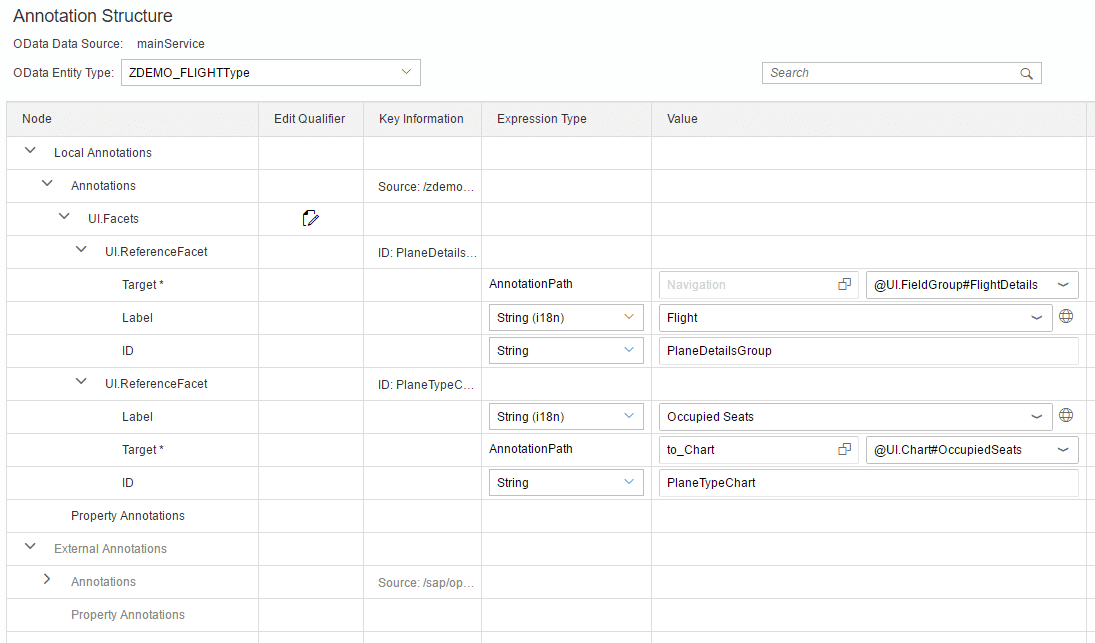The image size is (1095, 643).
Task: Collapse the first UI.ReferenceFacet node
Action: 81,250
